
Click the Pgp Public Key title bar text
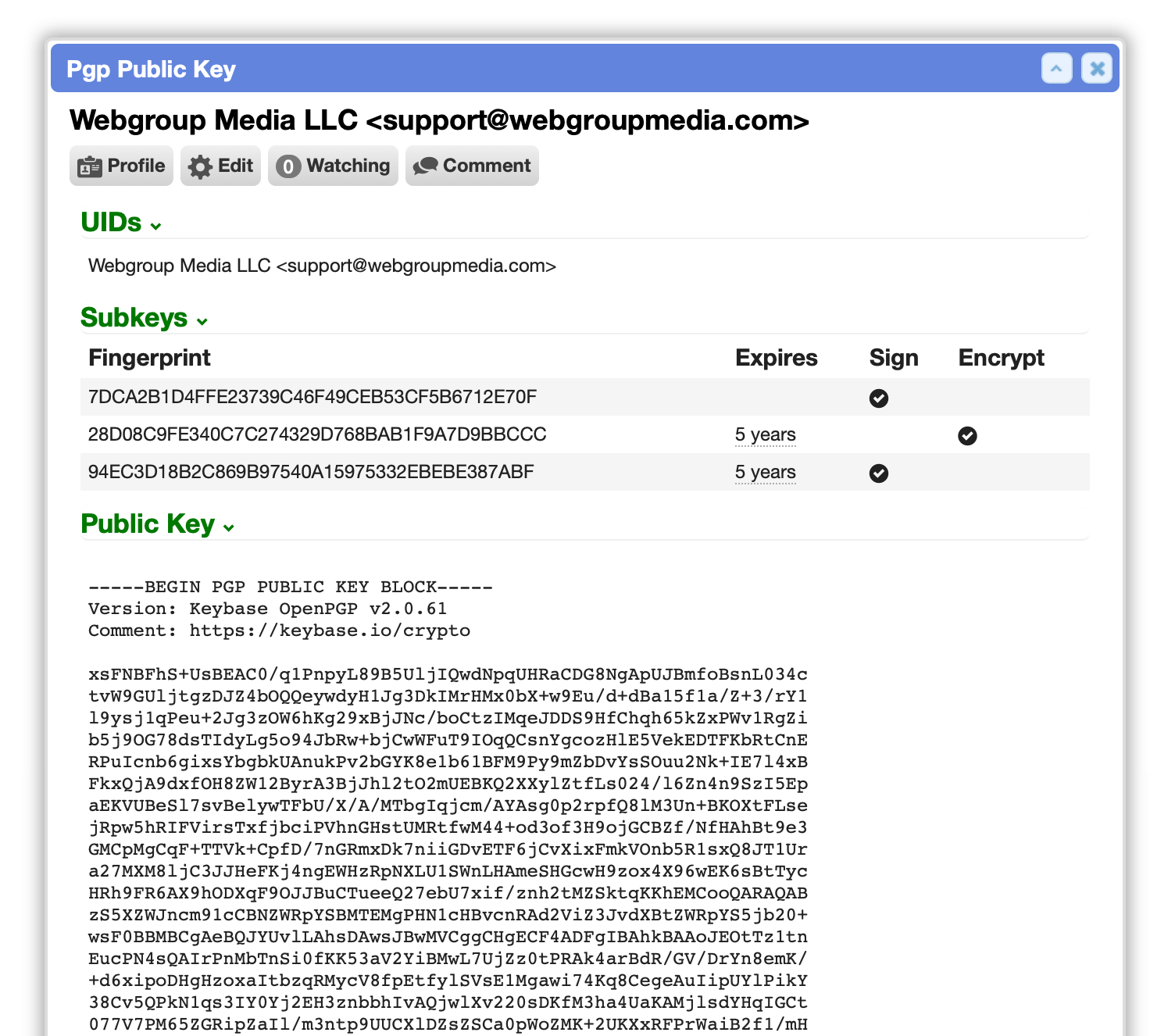tap(151, 70)
